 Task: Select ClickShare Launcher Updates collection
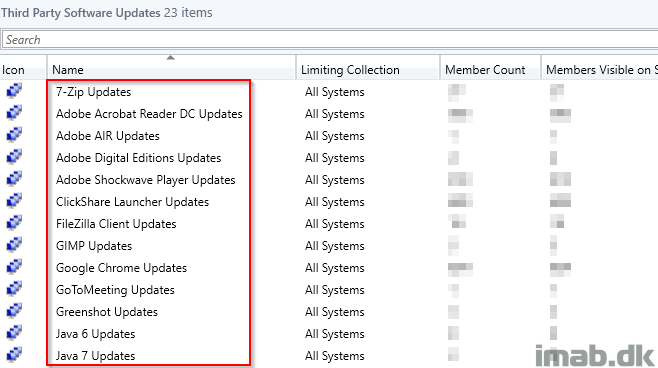(x=133, y=202)
